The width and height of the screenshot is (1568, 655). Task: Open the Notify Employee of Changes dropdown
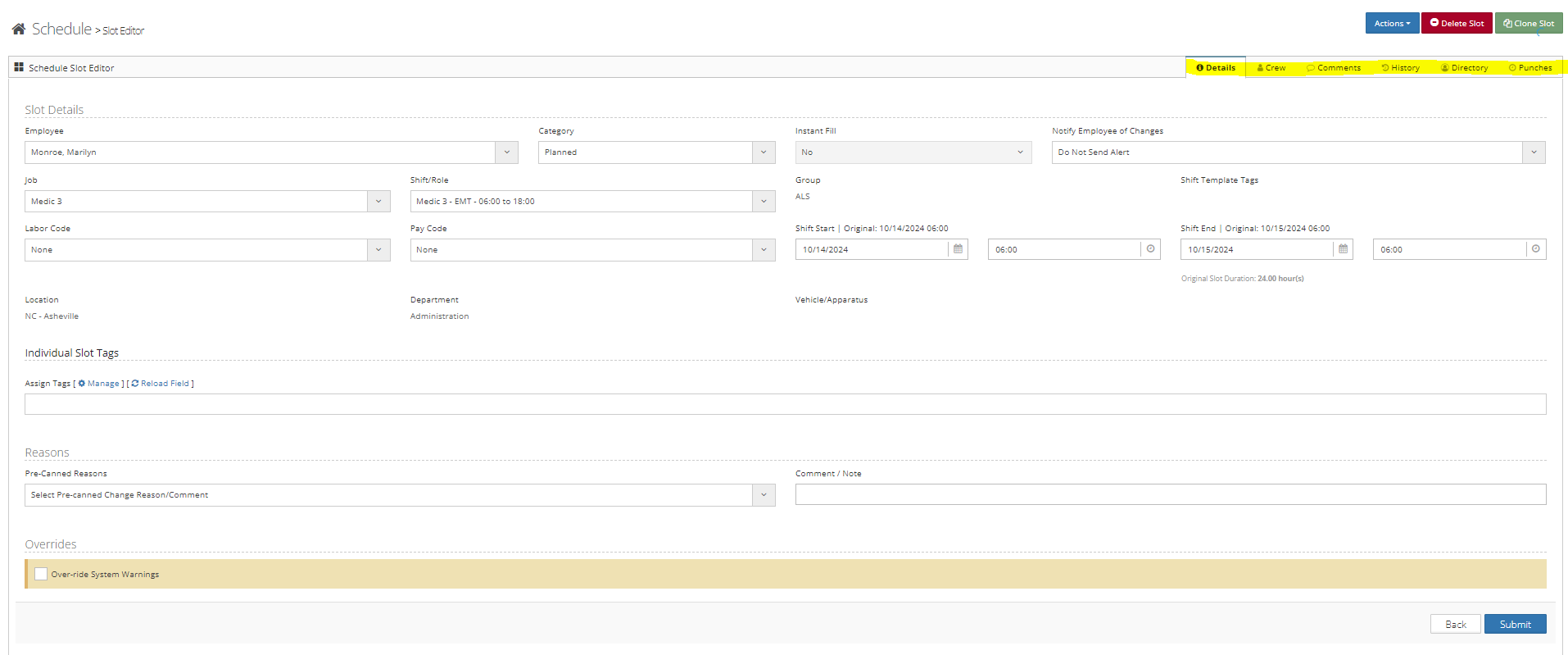1534,152
